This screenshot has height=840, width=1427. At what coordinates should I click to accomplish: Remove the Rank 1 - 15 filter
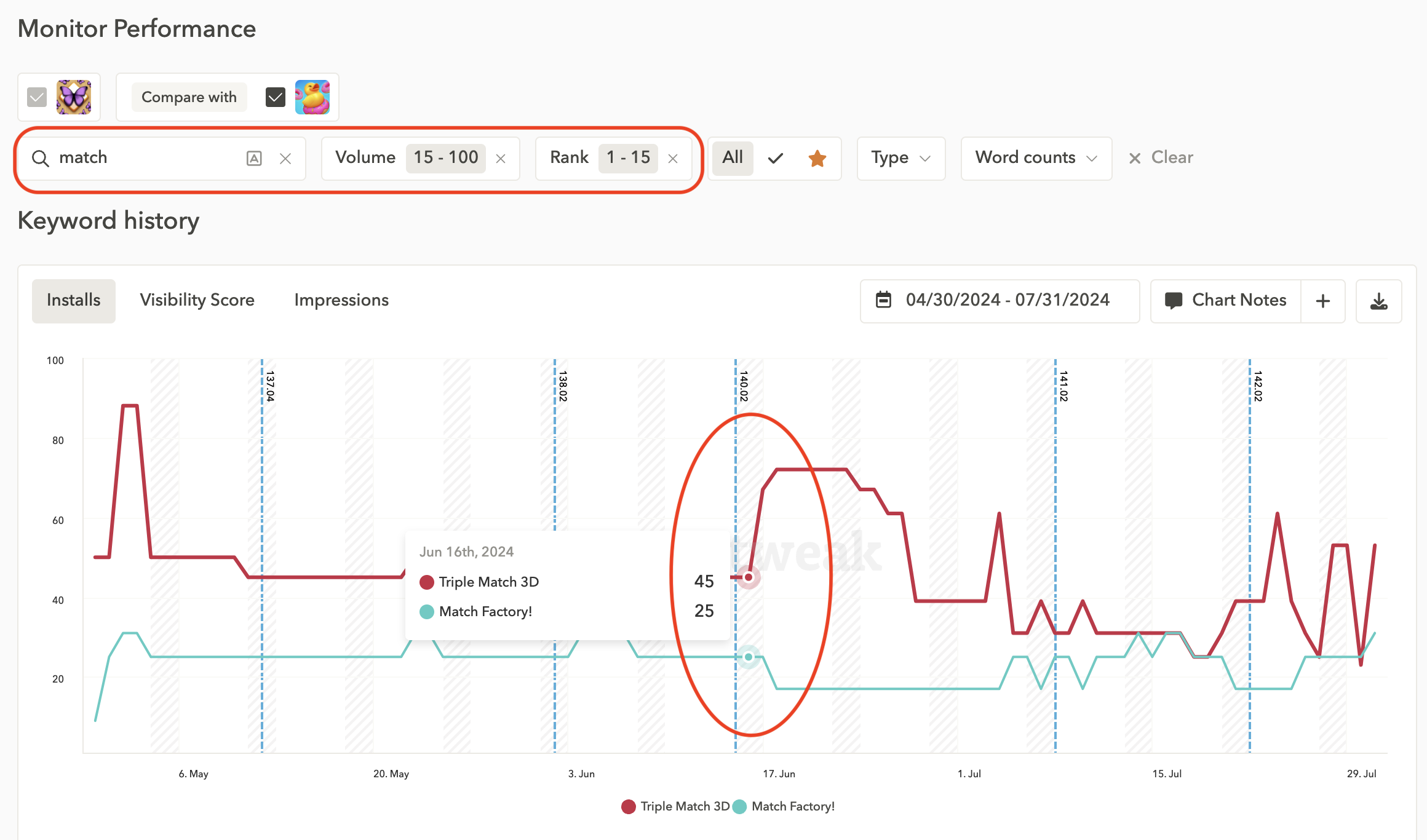[x=673, y=159]
